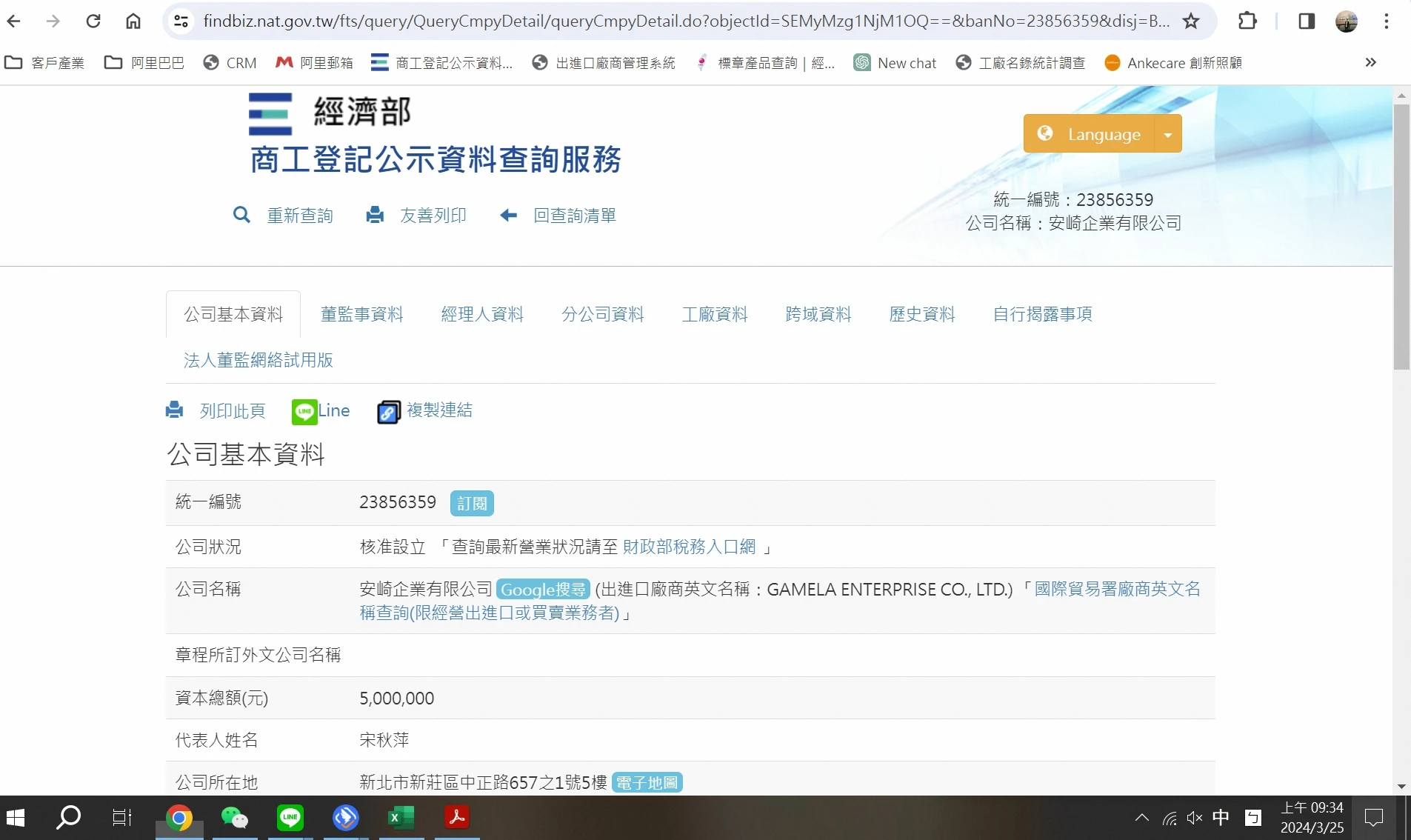This screenshot has width=1411, height=840.
Task: Click the 列印此頁 printer icon
Action: (174, 410)
